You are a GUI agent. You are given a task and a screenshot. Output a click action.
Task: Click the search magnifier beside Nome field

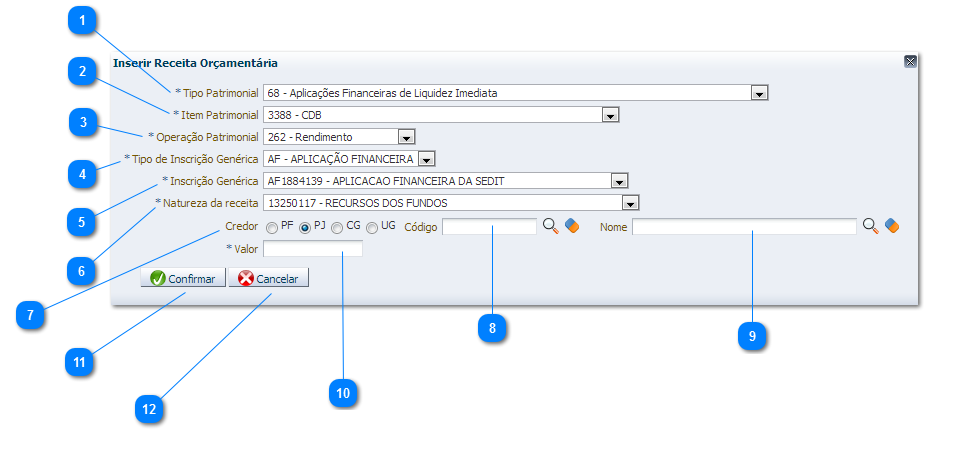click(870, 227)
